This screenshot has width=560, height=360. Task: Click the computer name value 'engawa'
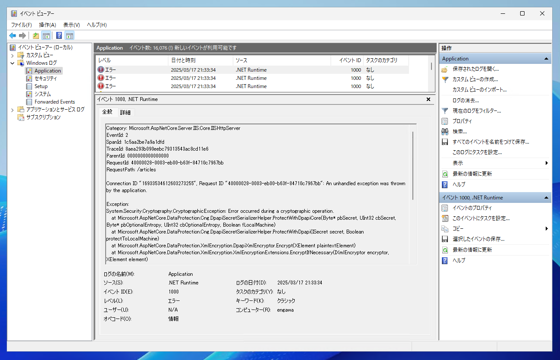(x=285, y=310)
